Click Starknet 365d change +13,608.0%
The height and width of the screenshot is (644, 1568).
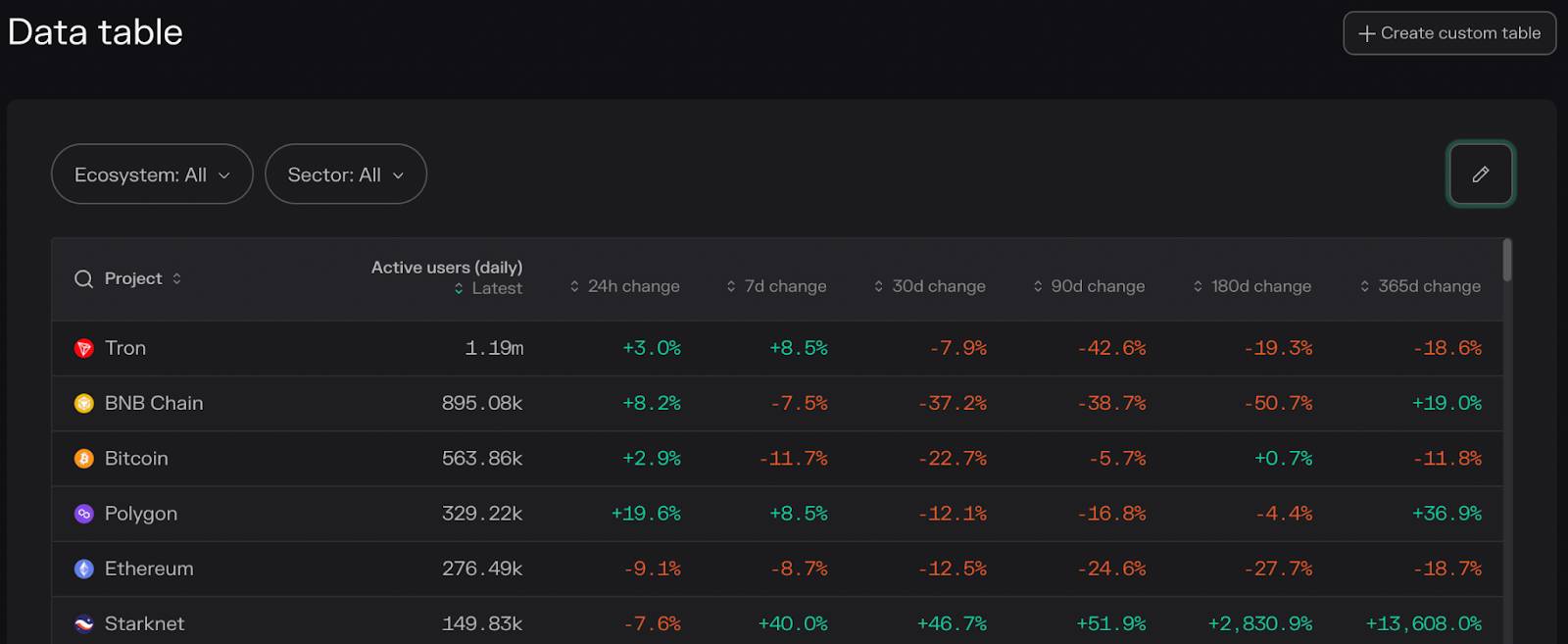pos(1424,623)
